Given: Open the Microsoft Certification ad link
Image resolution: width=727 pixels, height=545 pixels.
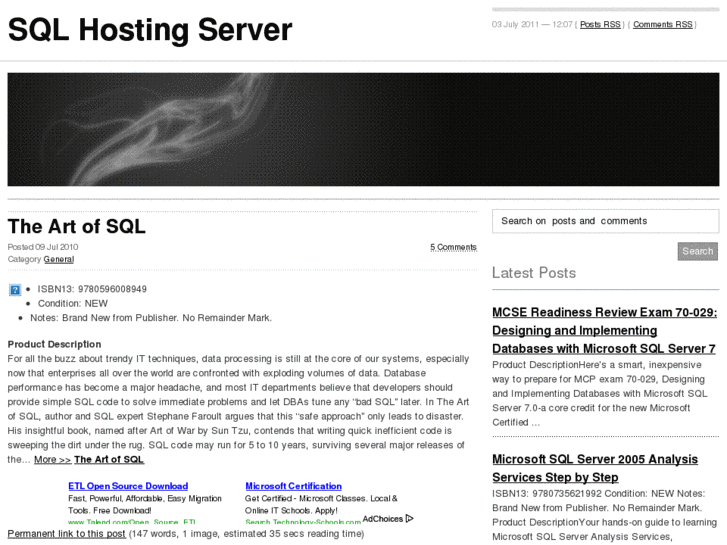Looking at the screenshot, I should click(x=293, y=486).
